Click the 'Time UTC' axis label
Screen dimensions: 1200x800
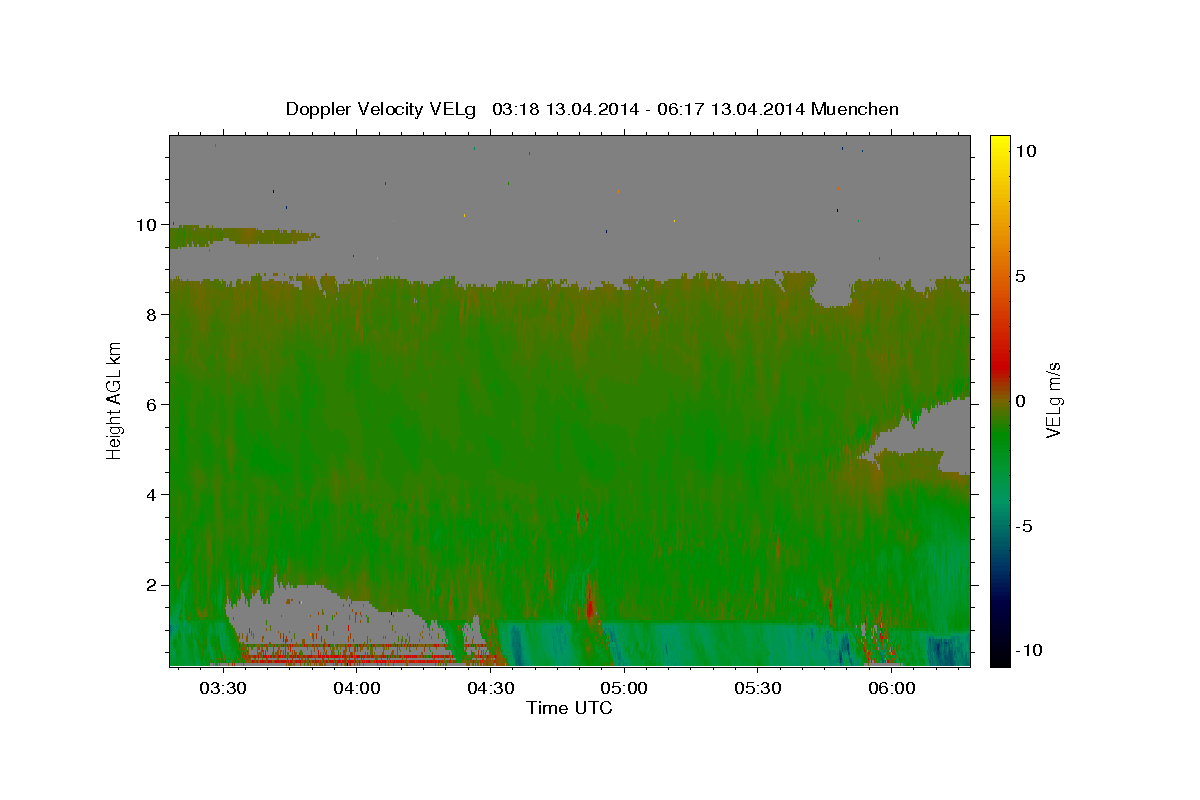coord(569,708)
